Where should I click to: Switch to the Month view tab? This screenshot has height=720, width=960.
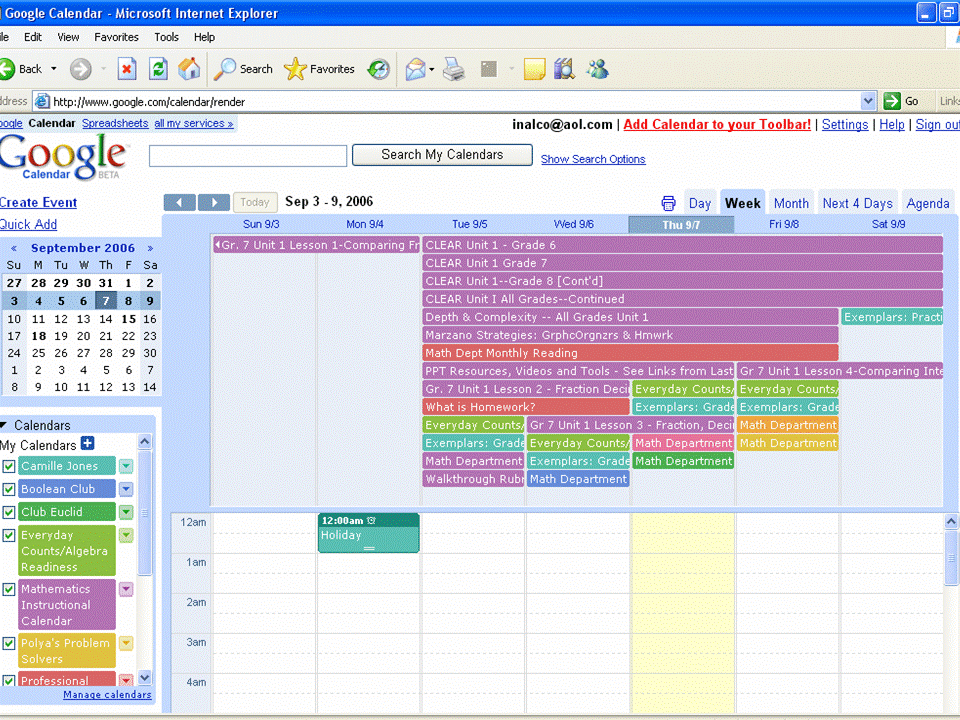[x=791, y=203]
